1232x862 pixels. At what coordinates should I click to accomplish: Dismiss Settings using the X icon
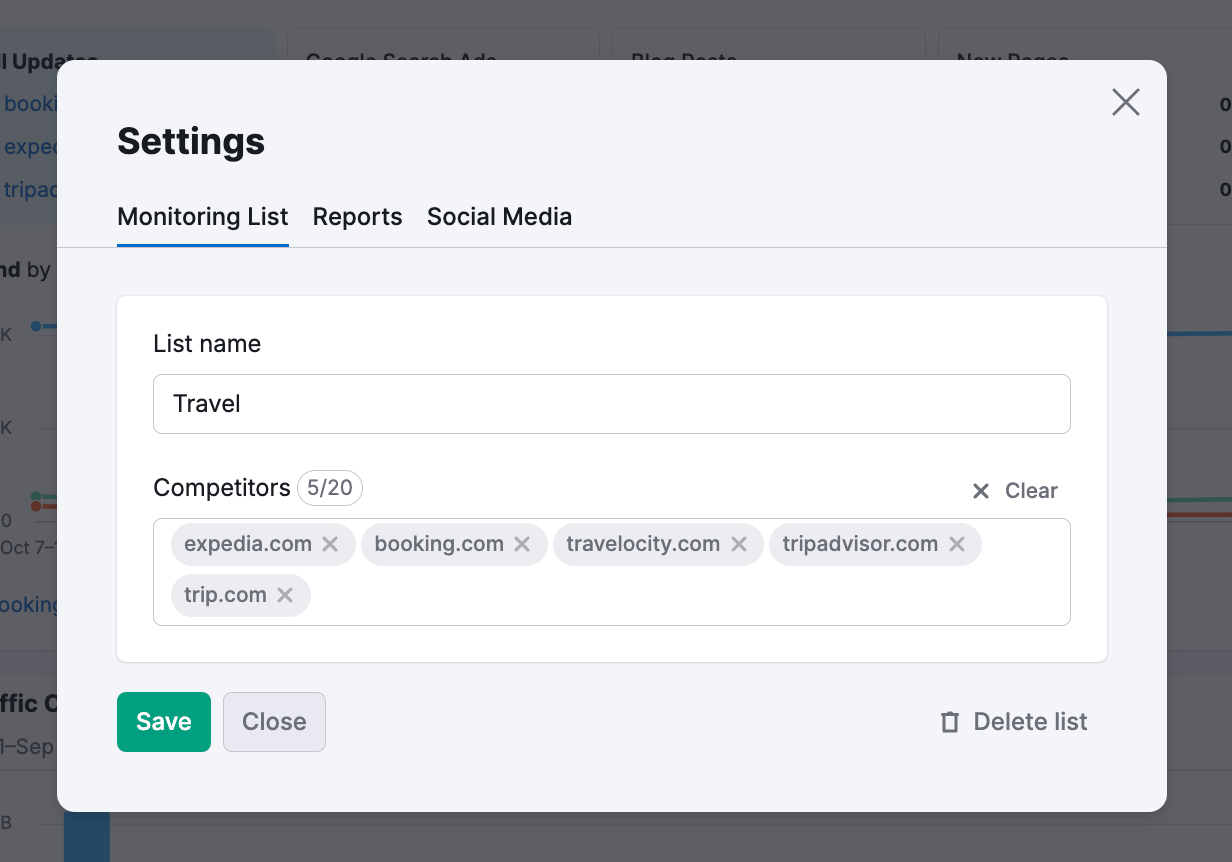point(1125,102)
